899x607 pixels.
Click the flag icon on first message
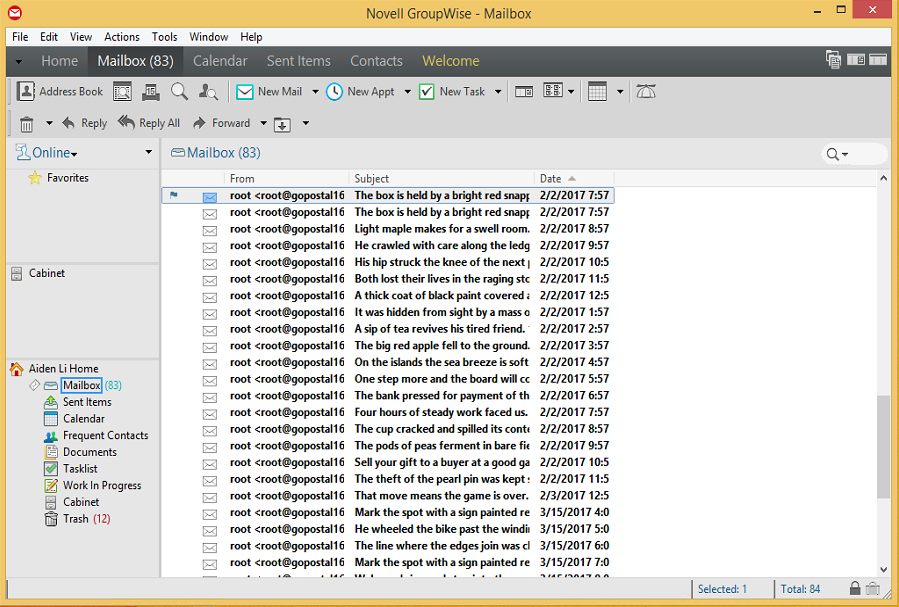tap(174, 196)
